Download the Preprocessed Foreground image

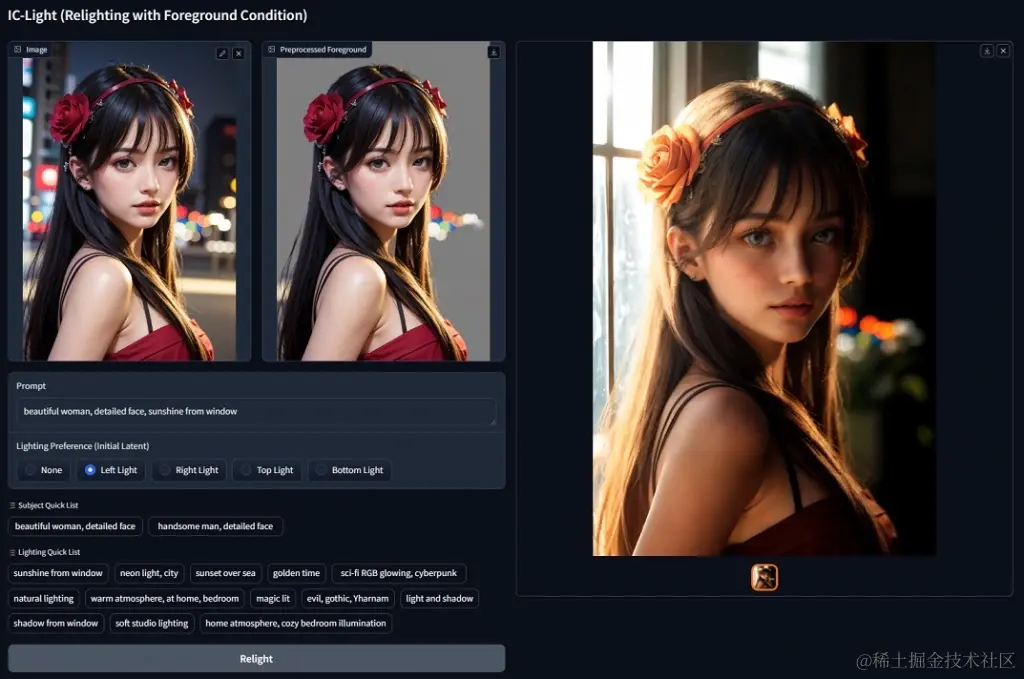pos(494,52)
